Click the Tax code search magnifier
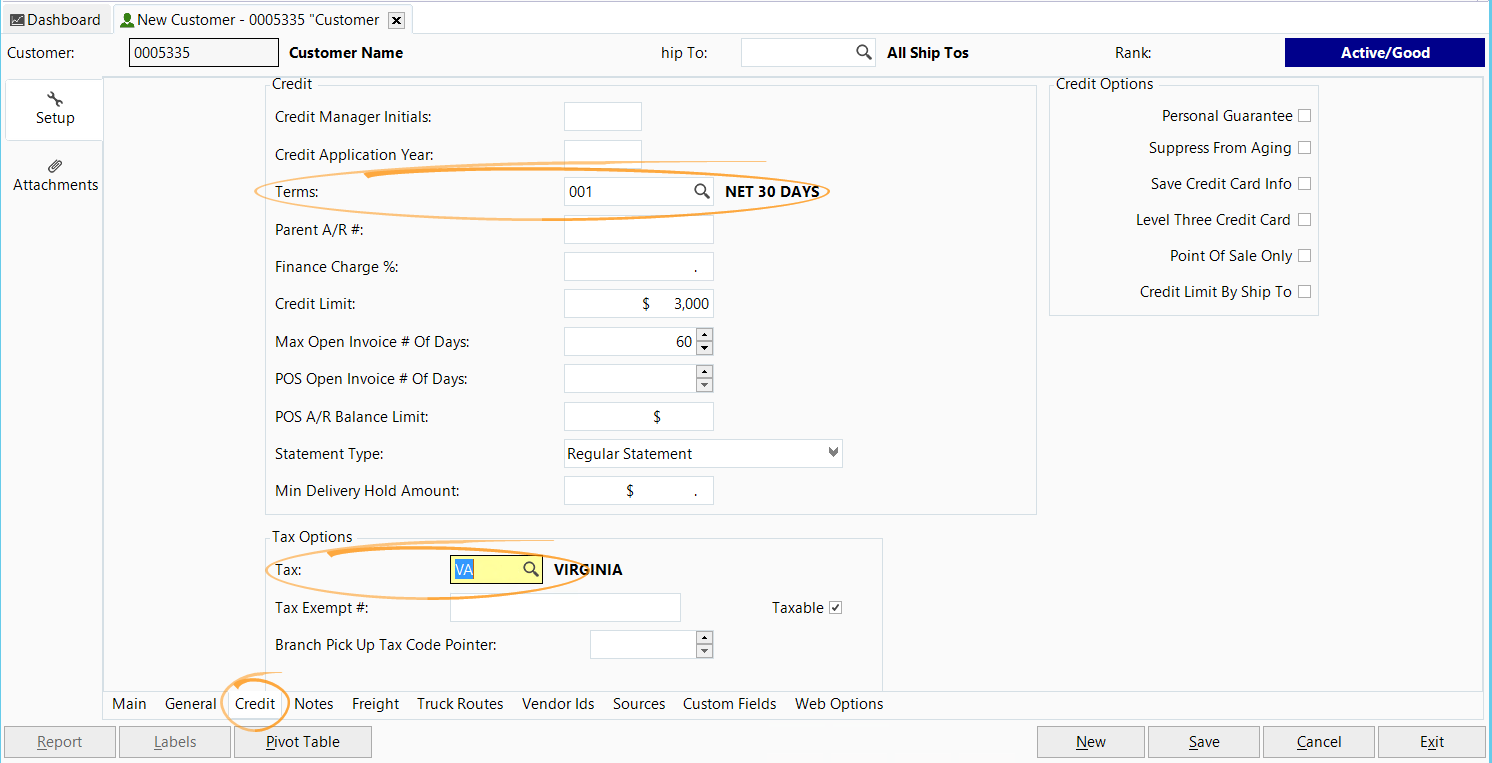Image resolution: width=1492 pixels, height=763 pixels. point(530,569)
